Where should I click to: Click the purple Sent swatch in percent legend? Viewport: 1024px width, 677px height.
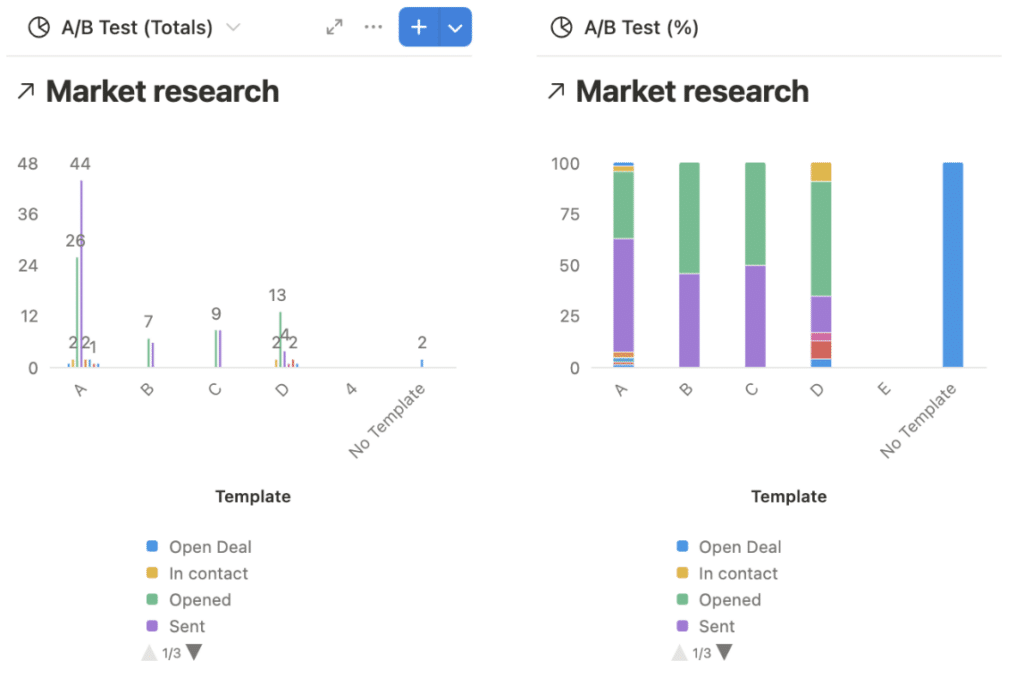pos(682,626)
